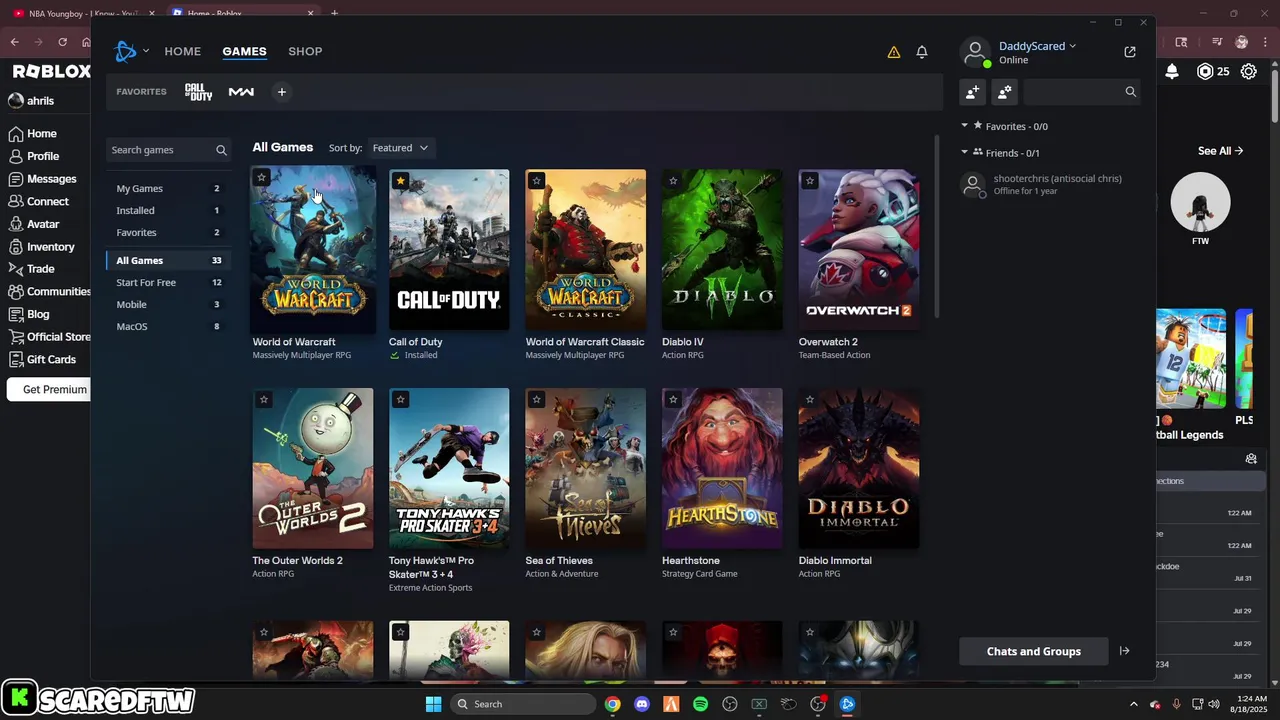This screenshot has width=1280, height=720.
Task: Click the games list vertical scrollbar
Action: click(x=937, y=227)
